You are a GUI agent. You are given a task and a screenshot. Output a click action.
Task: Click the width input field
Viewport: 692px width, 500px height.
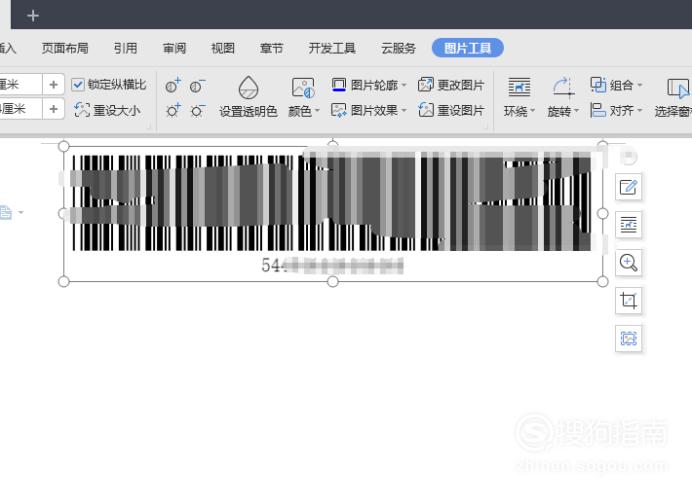pos(21,109)
